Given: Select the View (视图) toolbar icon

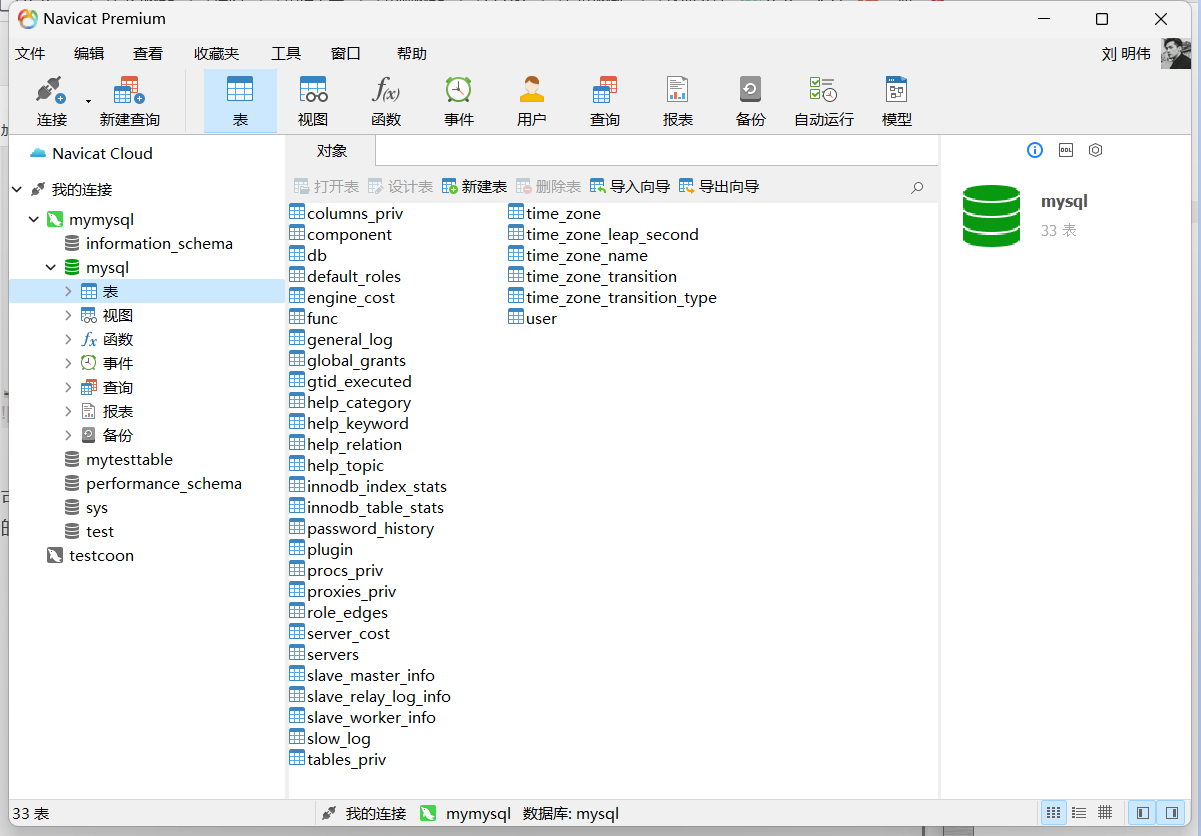Looking at the screenshot, I should (313, 102).
